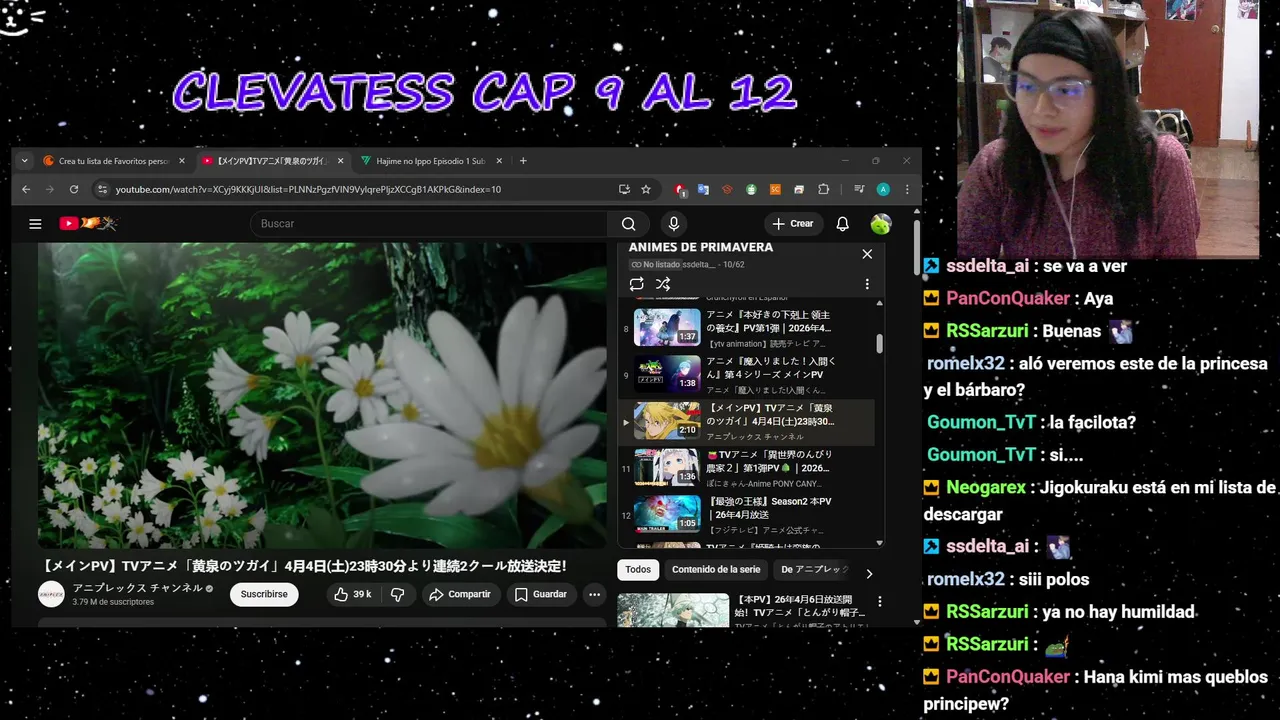Click the browser address bar URL
Image resolution: width=1280 pixels, height=720 pixels.
pyautogui.click(x=308, y=189)
